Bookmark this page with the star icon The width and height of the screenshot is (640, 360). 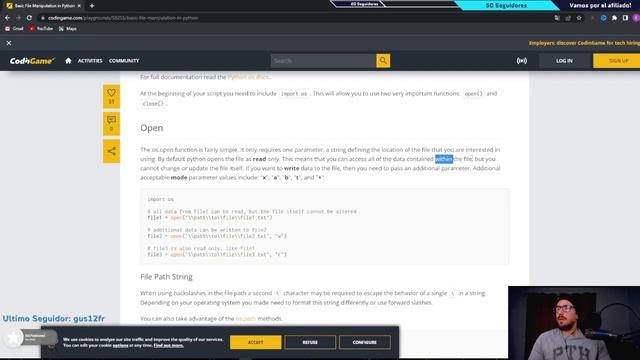(579, 18)
